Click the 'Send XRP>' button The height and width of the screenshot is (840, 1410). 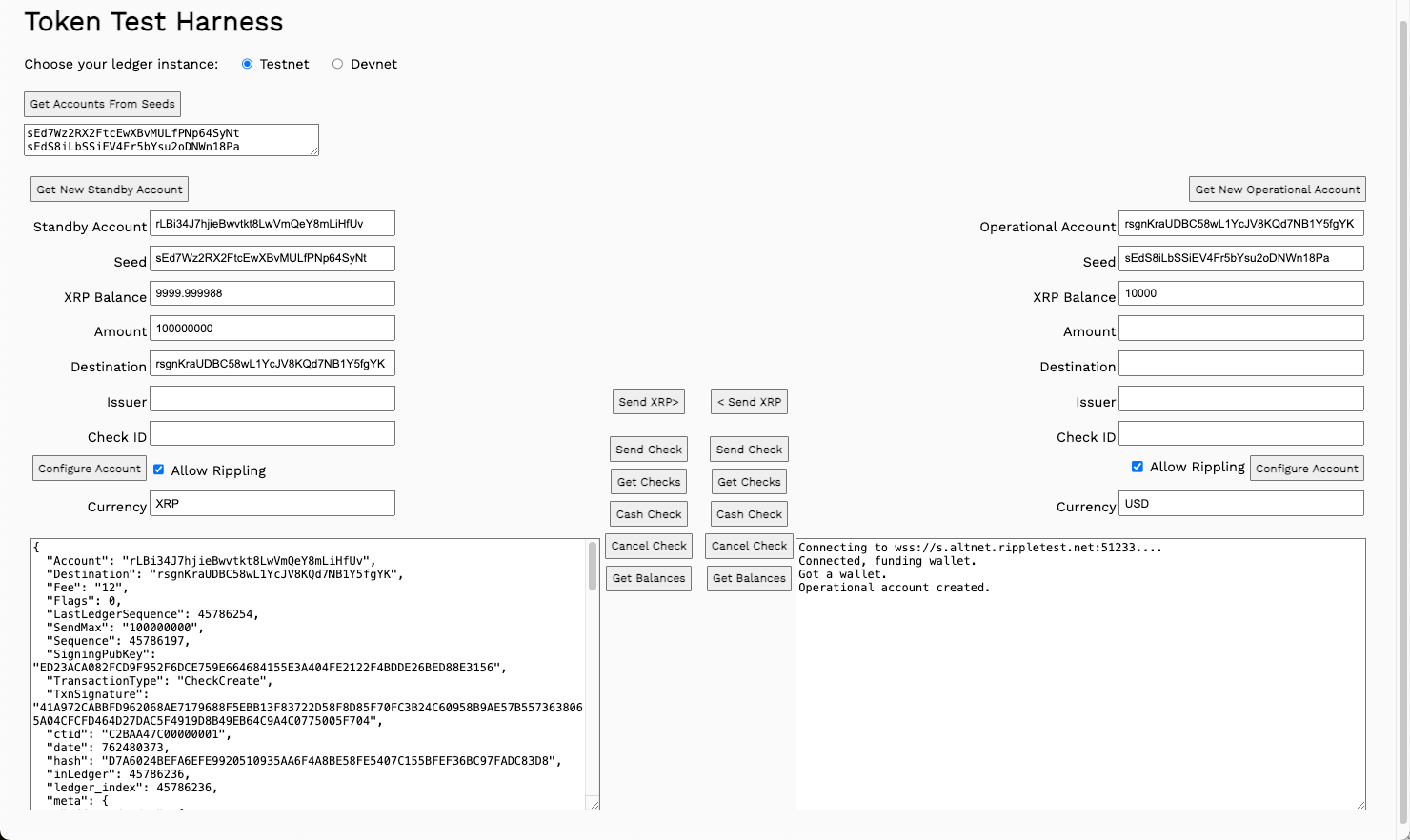tap(648, 402)
